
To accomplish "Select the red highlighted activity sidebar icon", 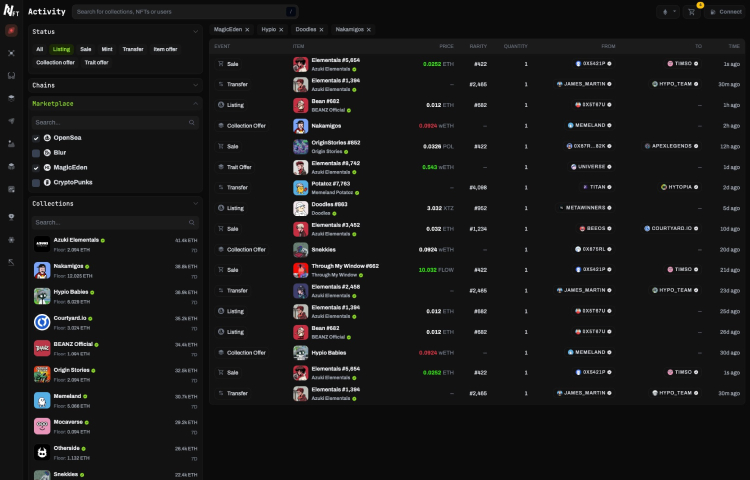I will point(11,31).
